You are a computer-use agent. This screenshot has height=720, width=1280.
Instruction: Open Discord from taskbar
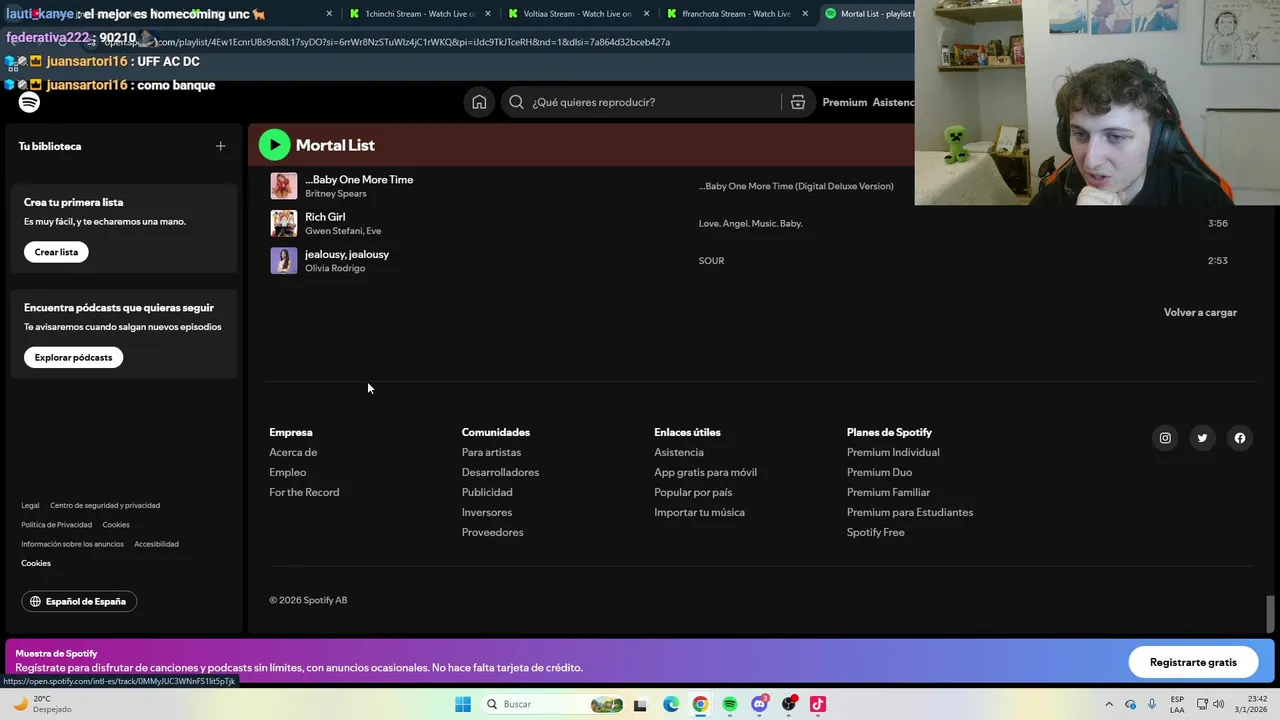[759, 704]
